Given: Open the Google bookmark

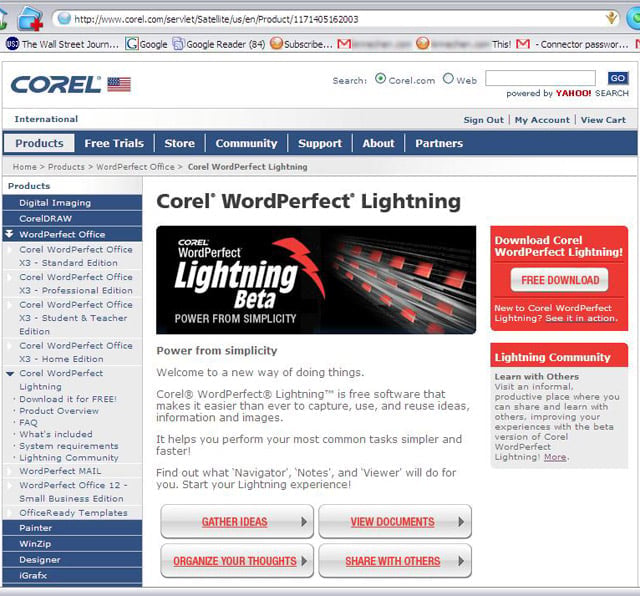Looking at the screenshot, I should 146,44.
